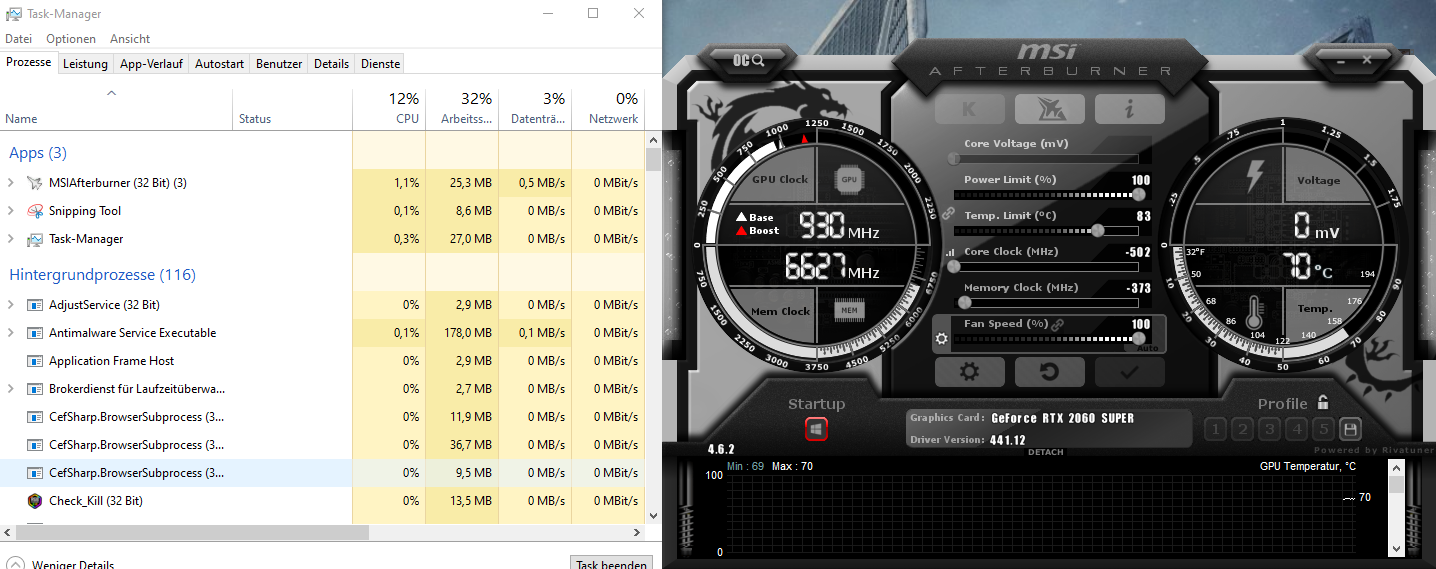1436x569 pixels.
Task: Switch to the Leistung tab
Action: 85,63
